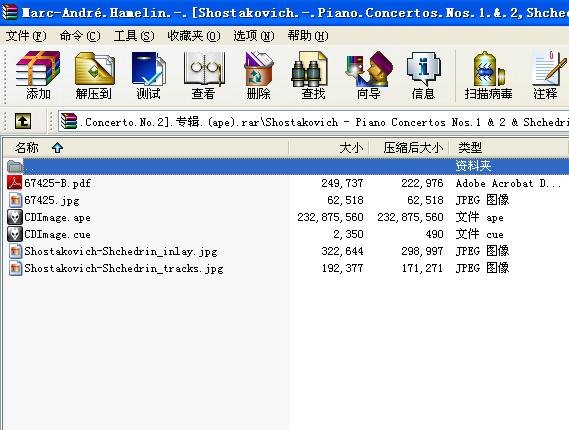
Task: Click type cell '文件 cue'
Action: 480,234
